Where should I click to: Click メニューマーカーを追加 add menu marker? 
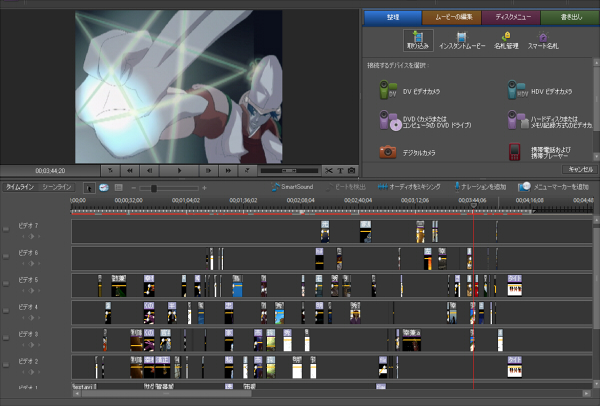point(553,187)
